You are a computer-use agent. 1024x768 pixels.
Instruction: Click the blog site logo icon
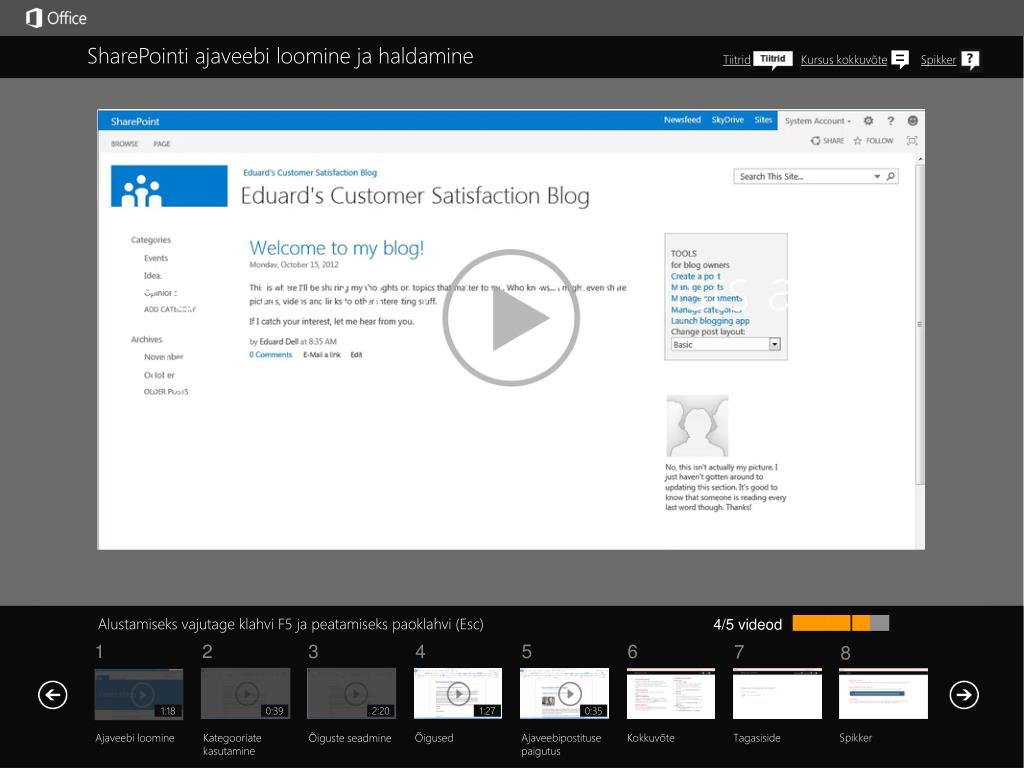click(x=169, y=186)
